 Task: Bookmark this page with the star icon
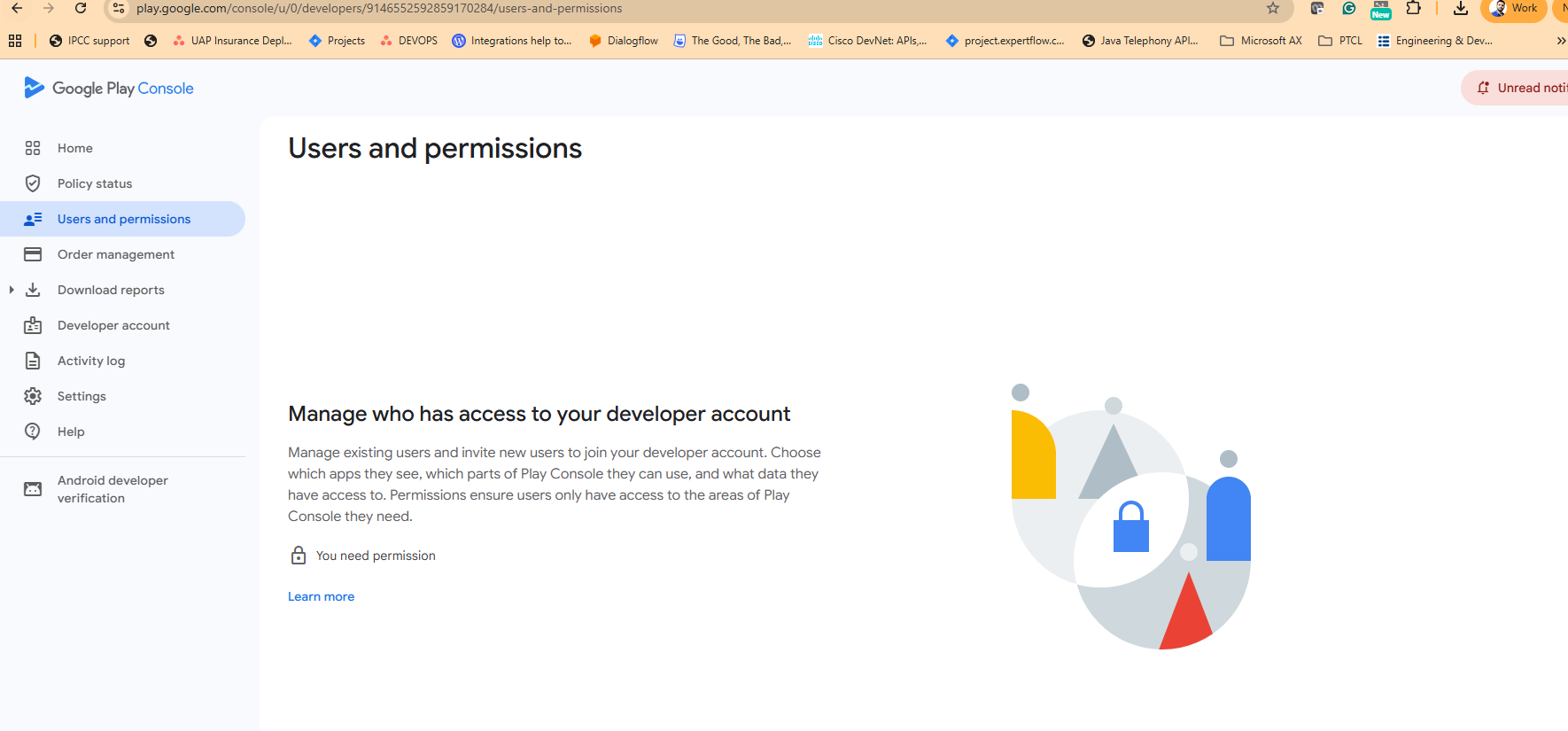click(x=1273, y=9)
